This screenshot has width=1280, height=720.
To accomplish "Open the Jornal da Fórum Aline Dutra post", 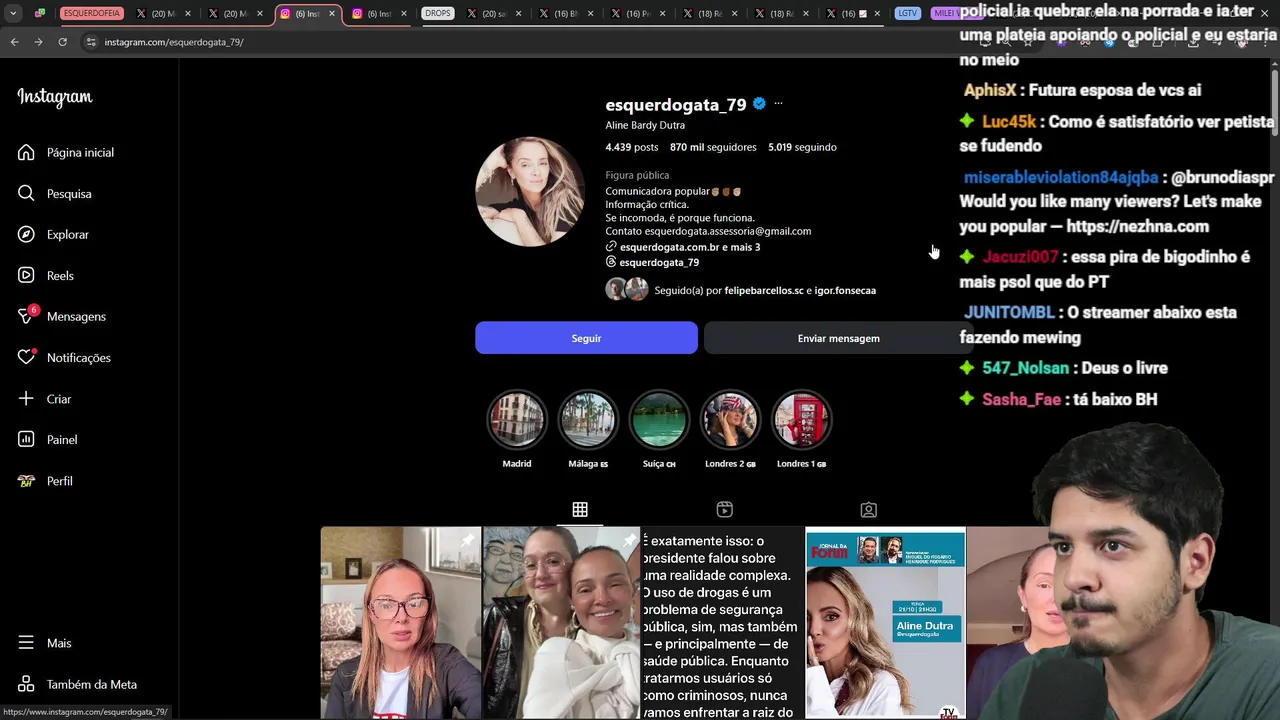I will (886, 622).
